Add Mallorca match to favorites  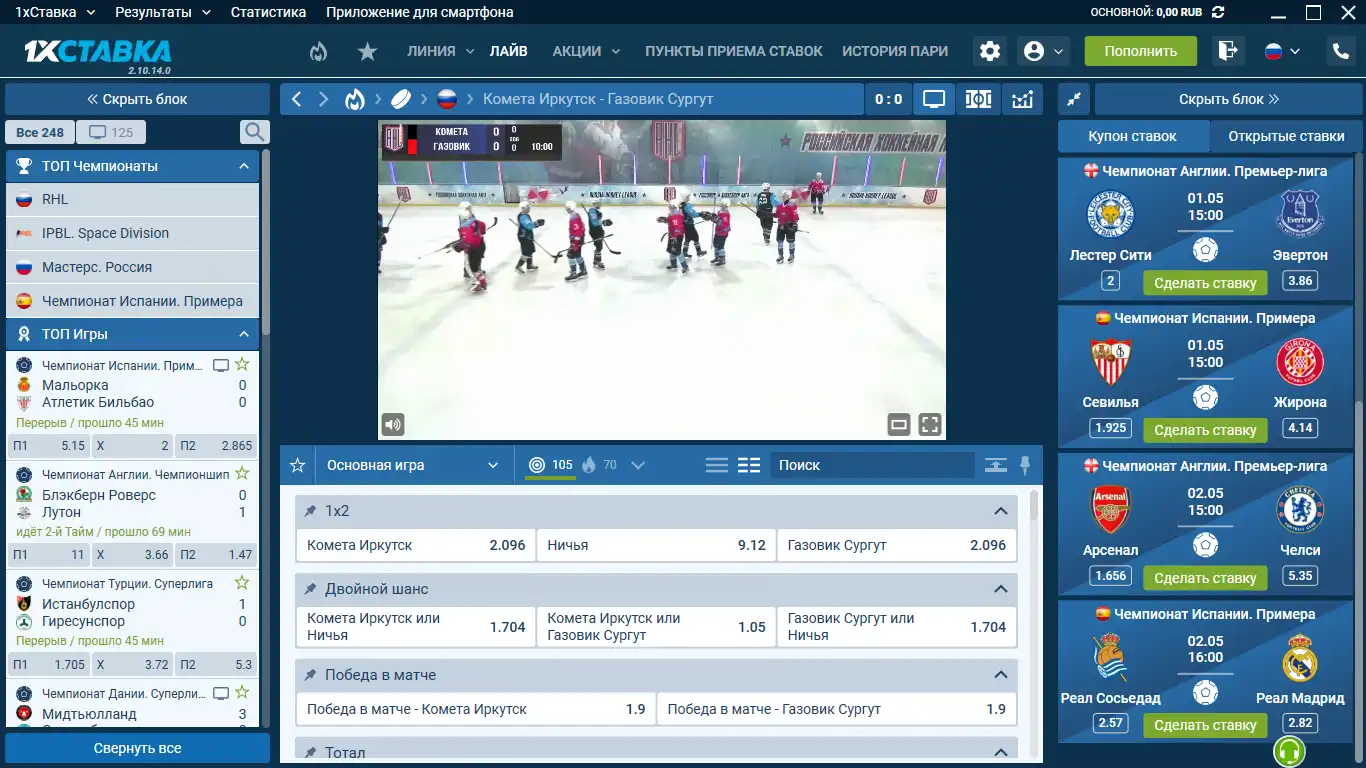tap(242, 365)
